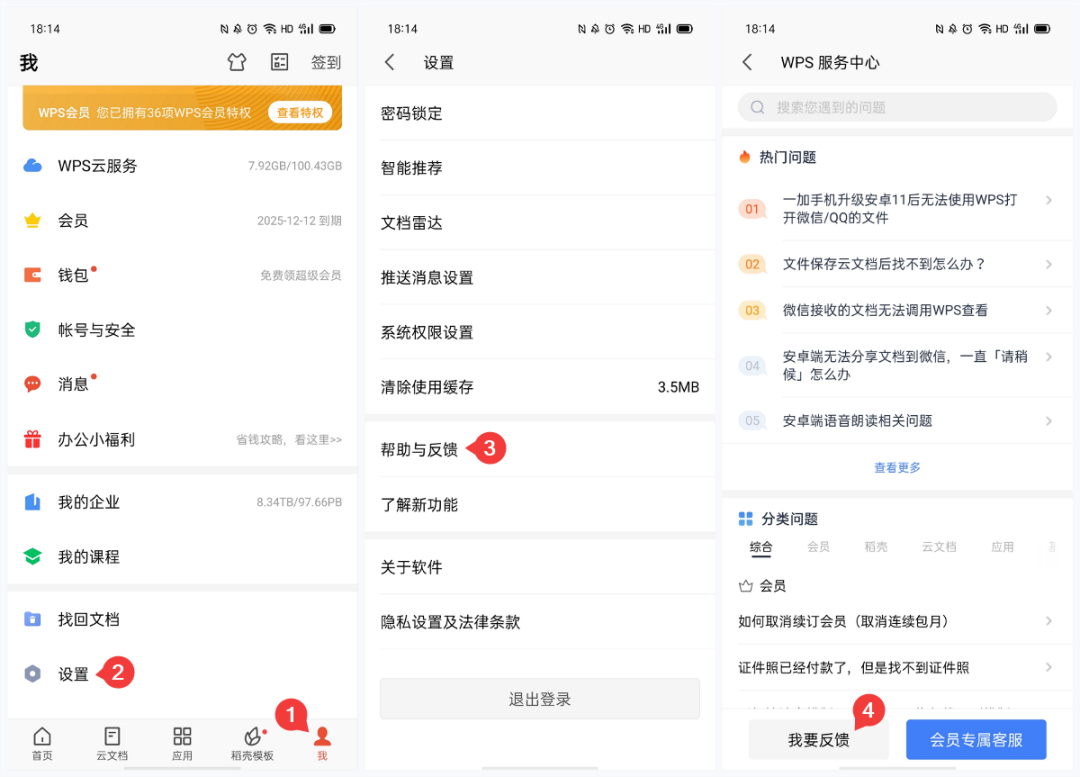Expand 证件照已经付款了 chevron
The image size is (1080, 777).
coord(1048,667)
